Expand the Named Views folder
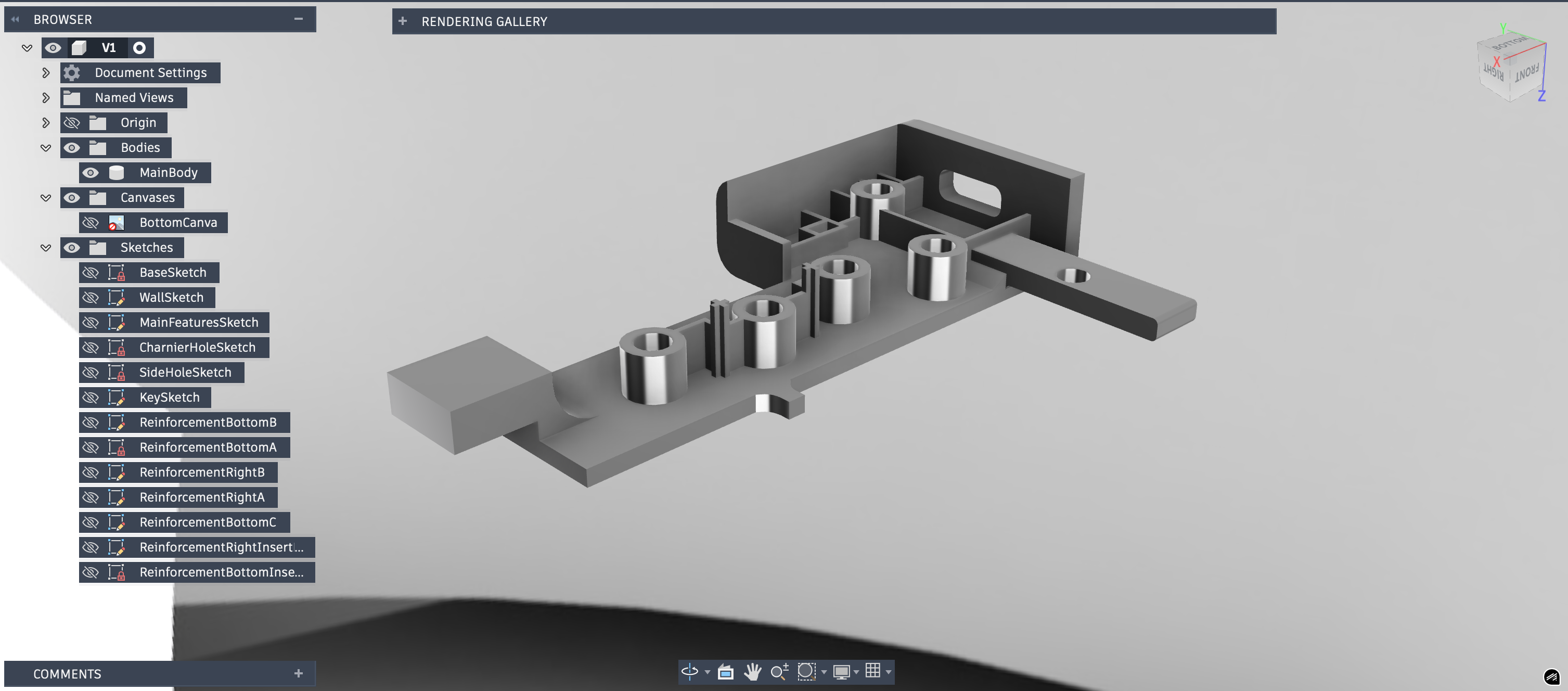Image resolution: width=1568 pixels, height=691 pixels. tap(46, 98)
